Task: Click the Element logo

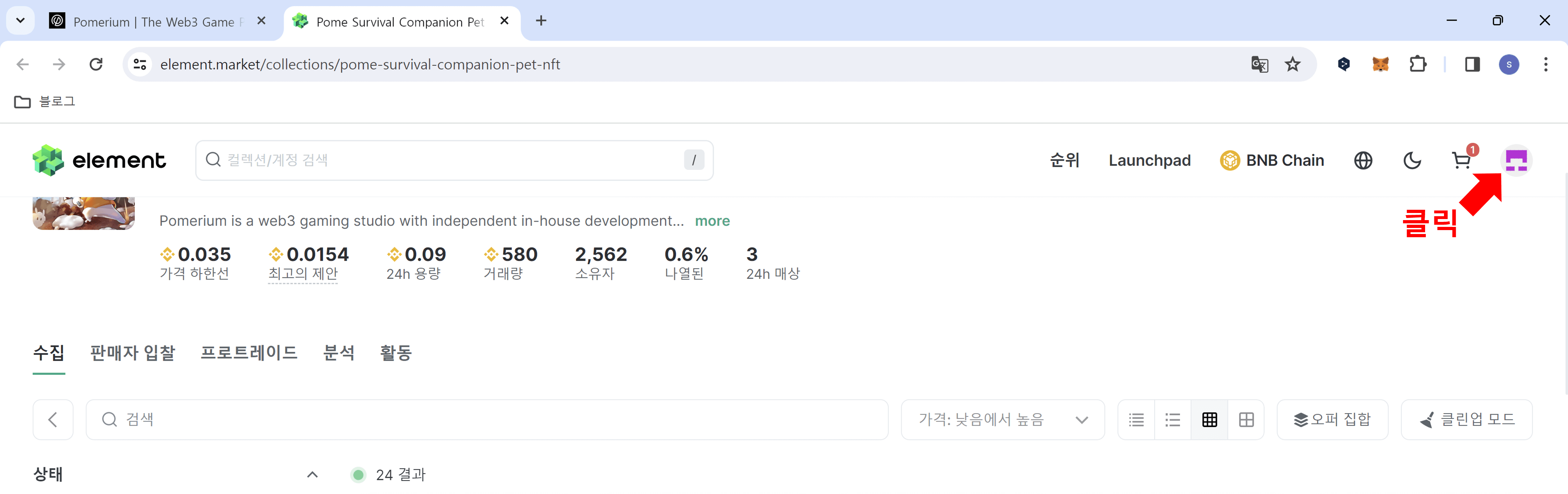Action: pos(99,160)
